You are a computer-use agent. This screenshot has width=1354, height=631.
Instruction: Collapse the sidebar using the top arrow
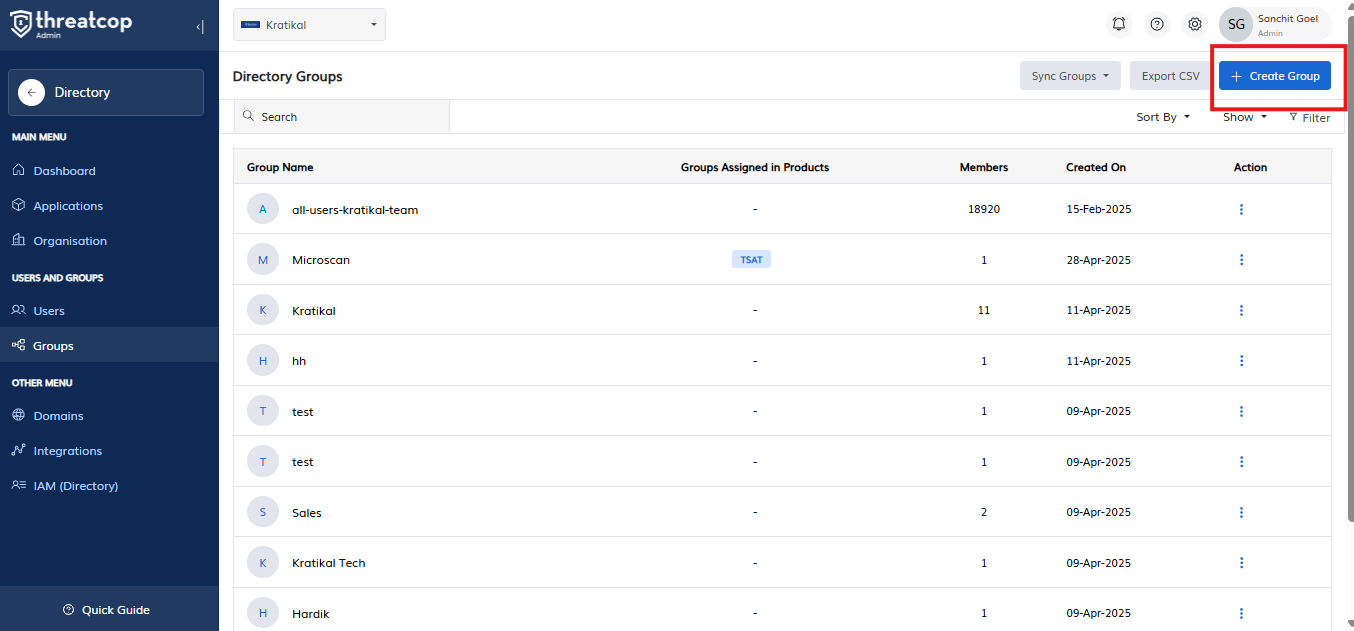200,27
